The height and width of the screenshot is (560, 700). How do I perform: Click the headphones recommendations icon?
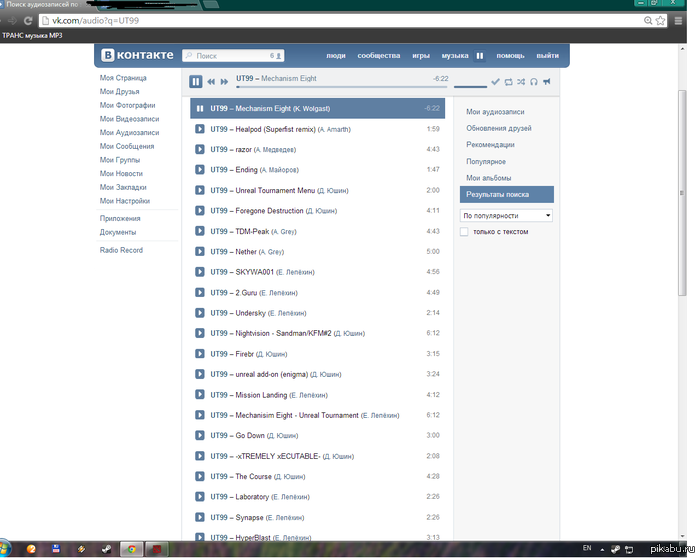click(534, 82)
